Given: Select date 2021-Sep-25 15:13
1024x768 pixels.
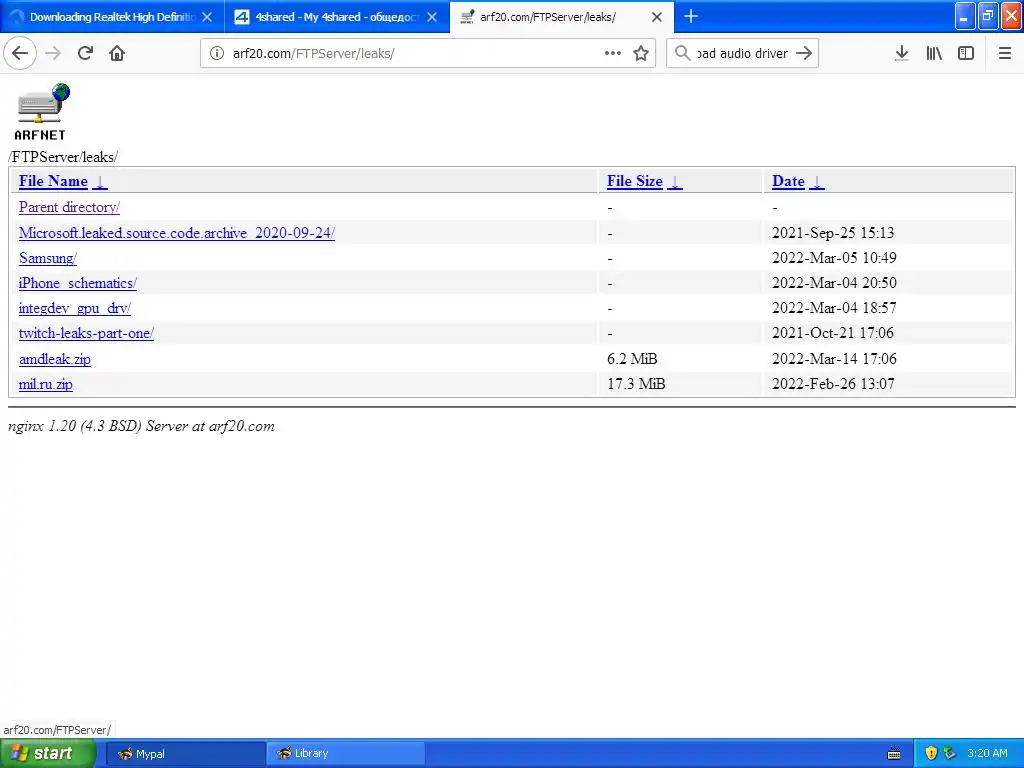Looking at the screenshot, I should tap(833, 232).
